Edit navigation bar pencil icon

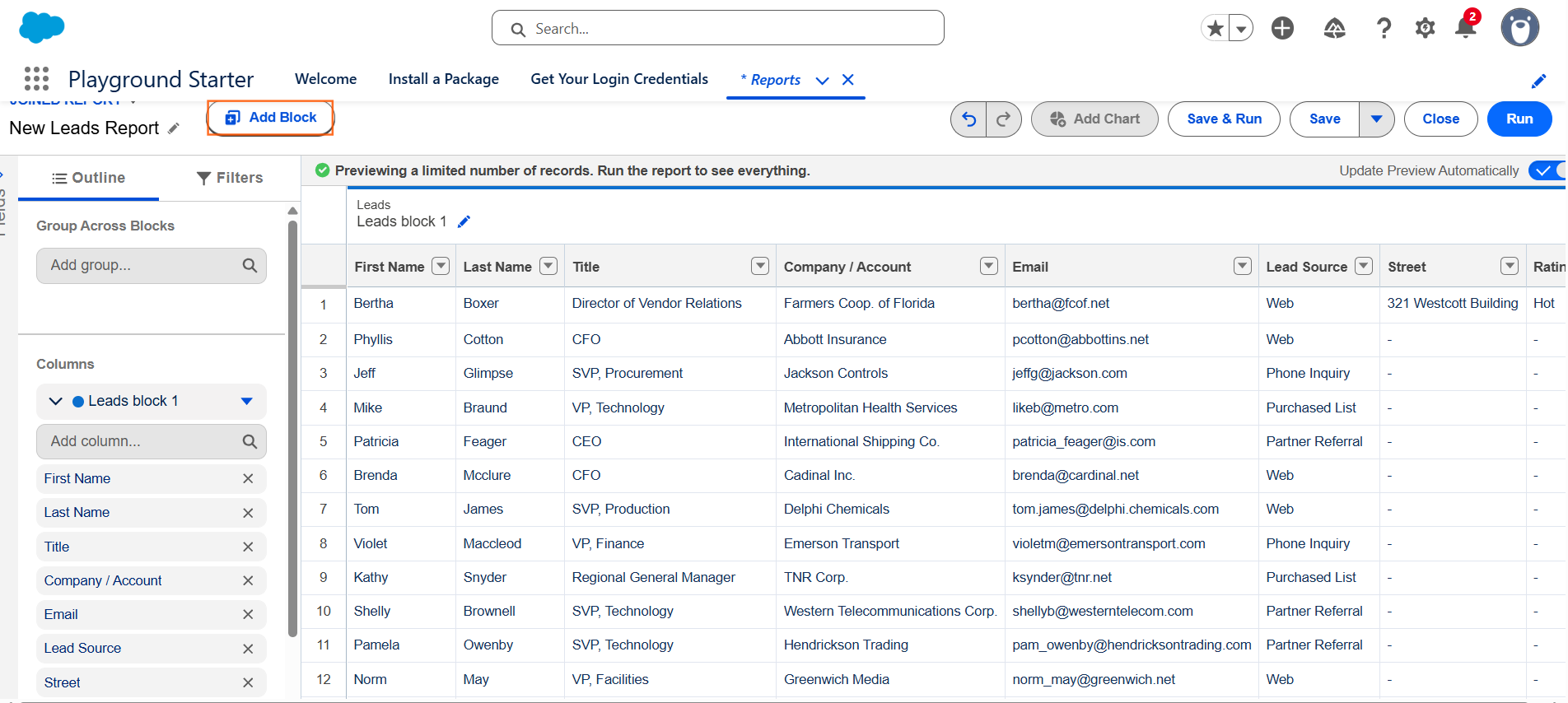[x=1538, y=81]
